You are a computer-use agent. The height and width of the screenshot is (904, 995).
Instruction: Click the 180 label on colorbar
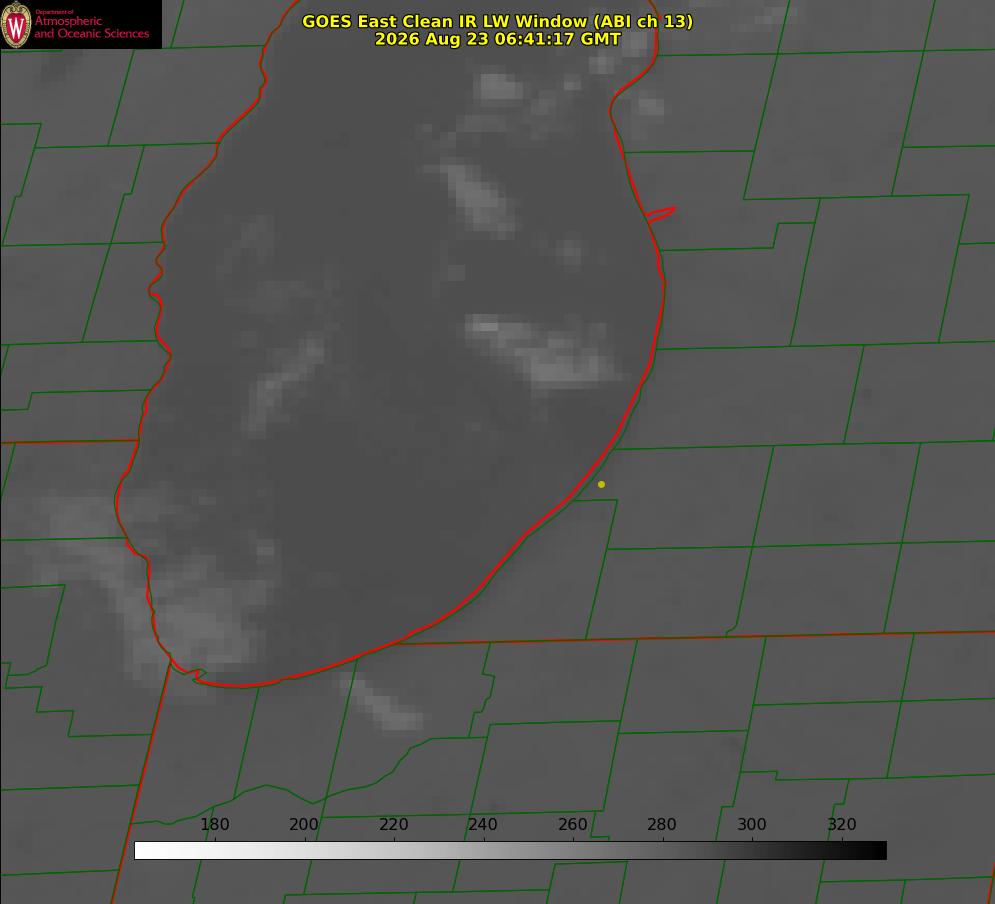pyautogui.click(x=214, y=824)
